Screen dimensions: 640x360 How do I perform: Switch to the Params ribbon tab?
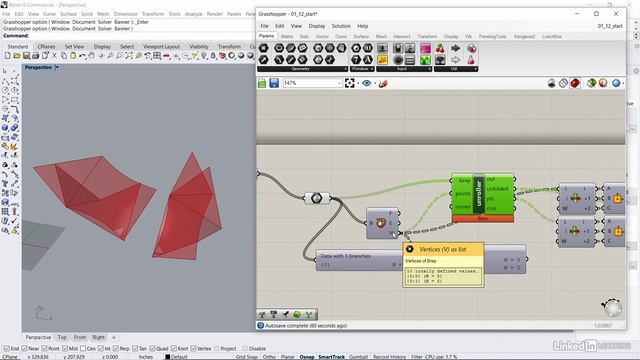coord(267,36)
